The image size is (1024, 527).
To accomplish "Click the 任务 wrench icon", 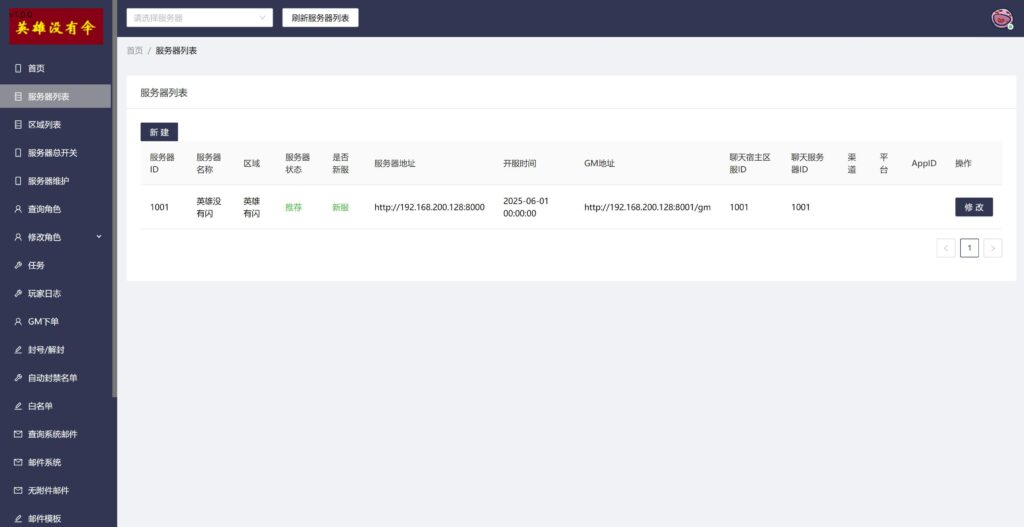I will pos(18,265).
